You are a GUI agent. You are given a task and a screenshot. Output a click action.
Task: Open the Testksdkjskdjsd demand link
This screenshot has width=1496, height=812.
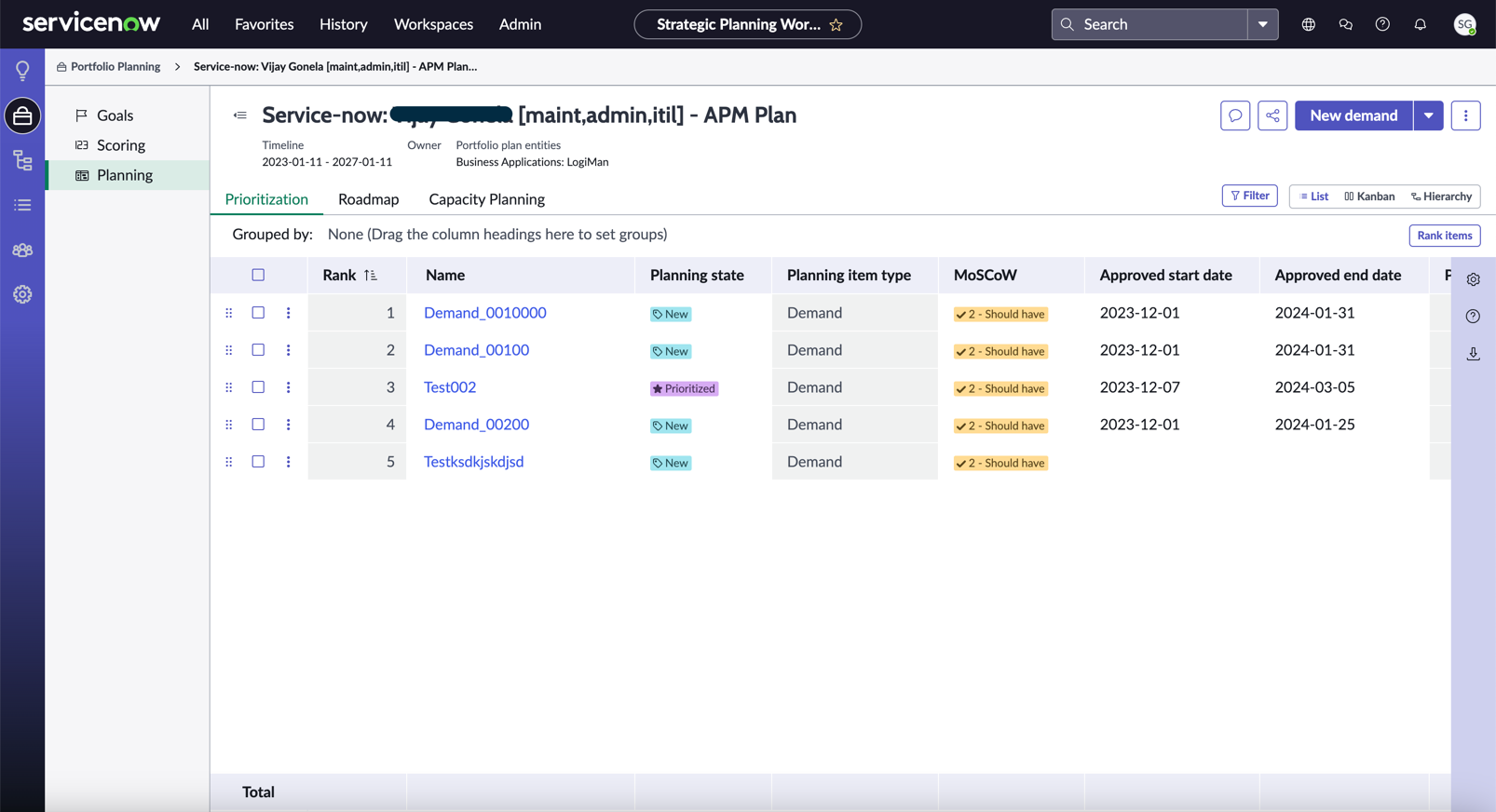click(473, 462)
